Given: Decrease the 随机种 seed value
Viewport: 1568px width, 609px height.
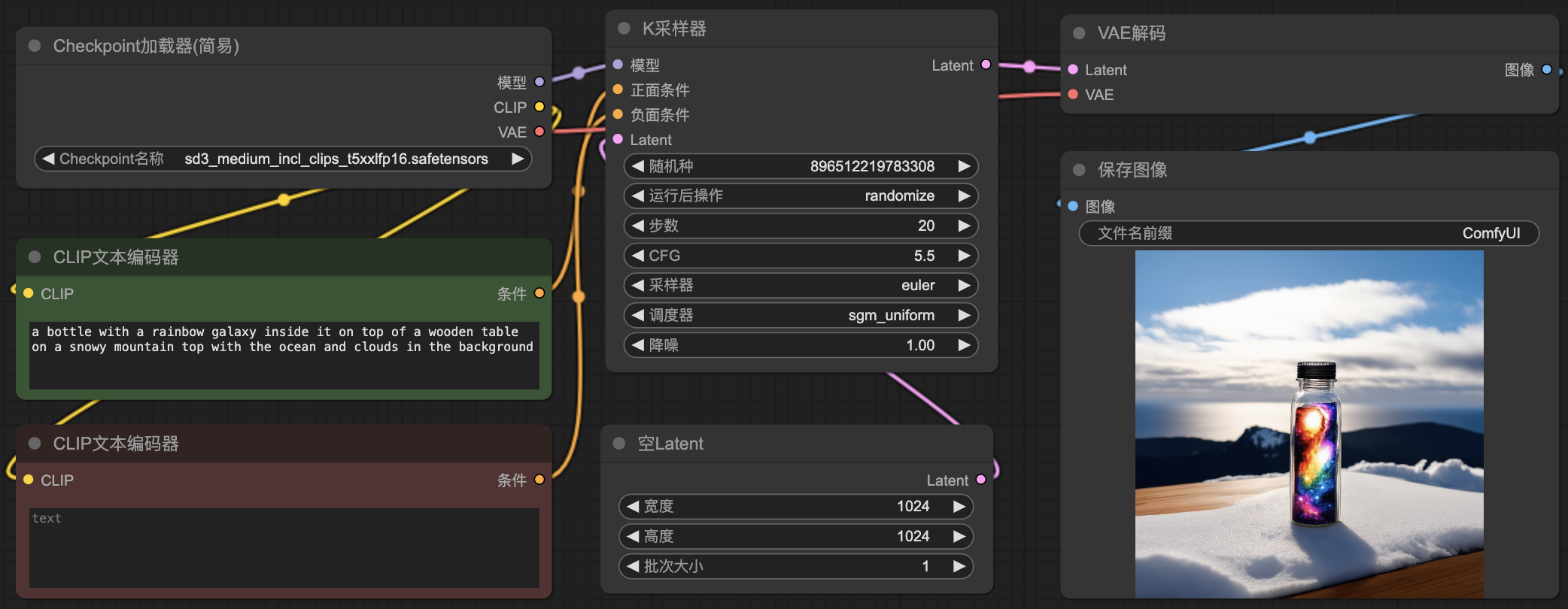Looking at the screenshot, I should (x=637, y=166).
